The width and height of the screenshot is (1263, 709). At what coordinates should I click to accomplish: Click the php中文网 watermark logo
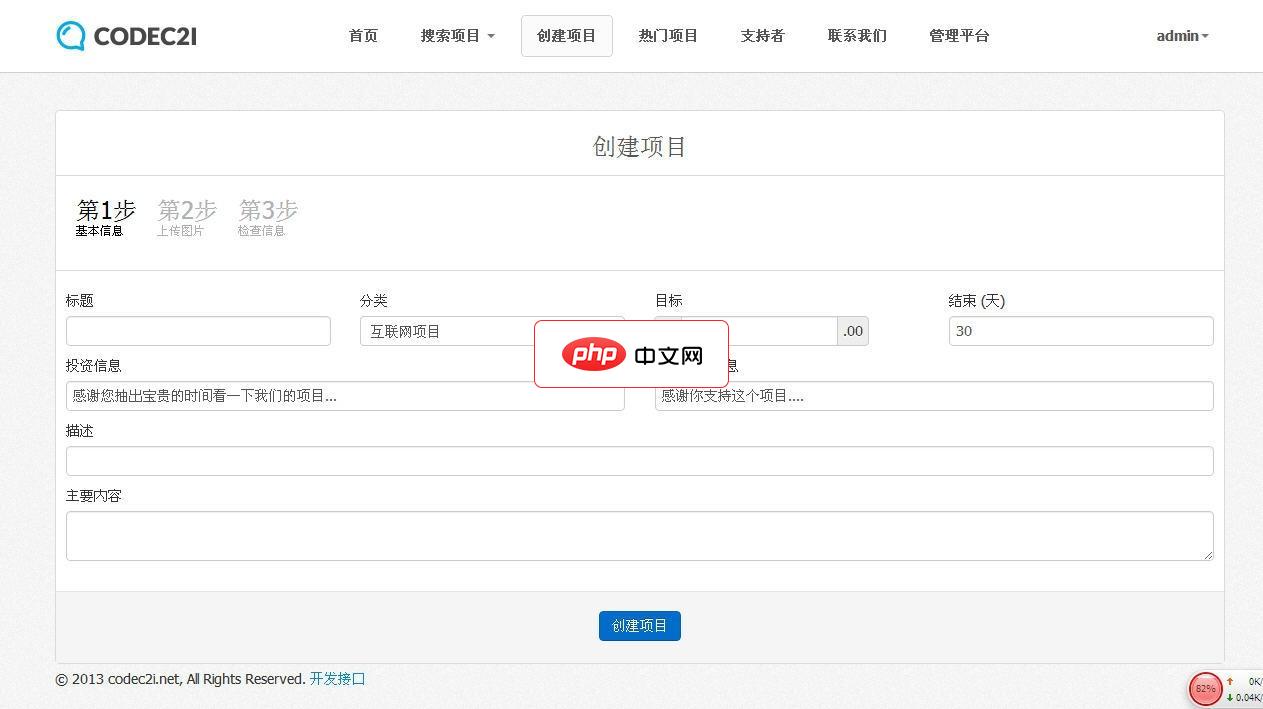(x=631, y=353)
